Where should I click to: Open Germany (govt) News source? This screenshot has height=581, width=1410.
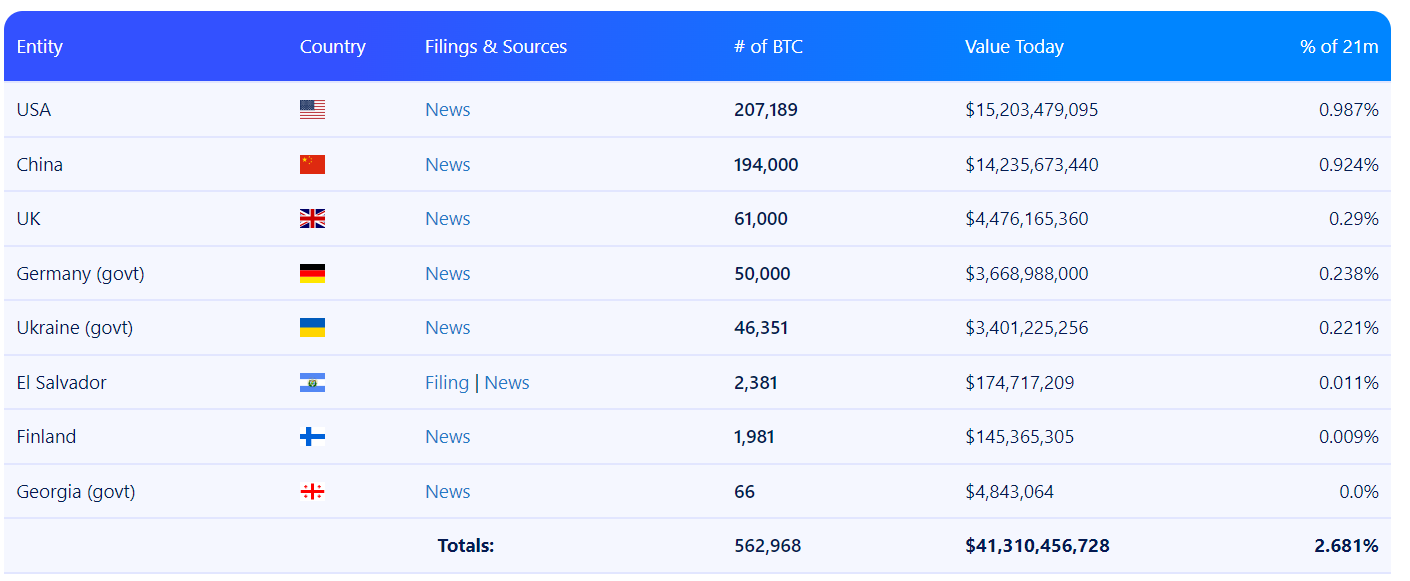pos(447,273)
